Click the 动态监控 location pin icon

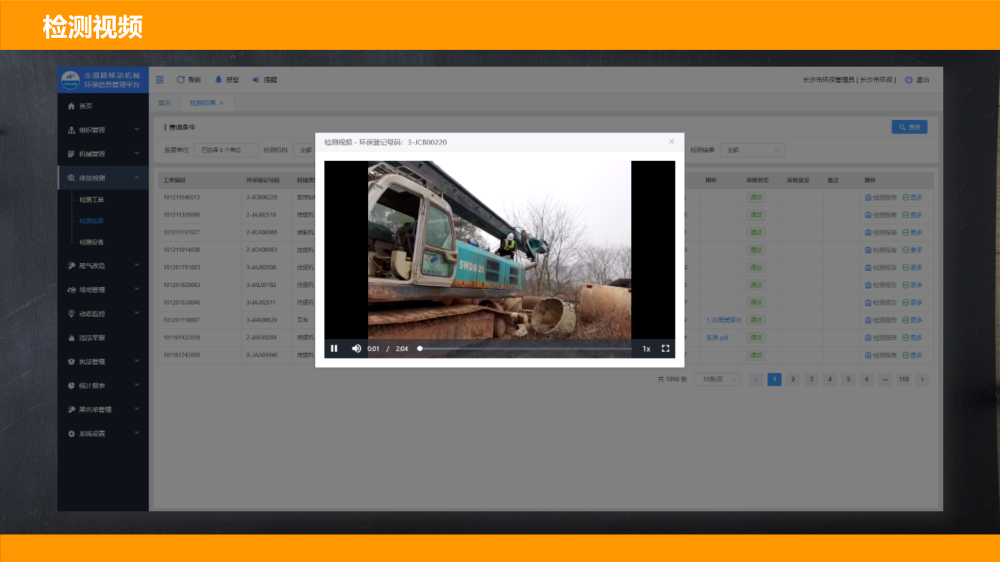click(x=71, y=314)
